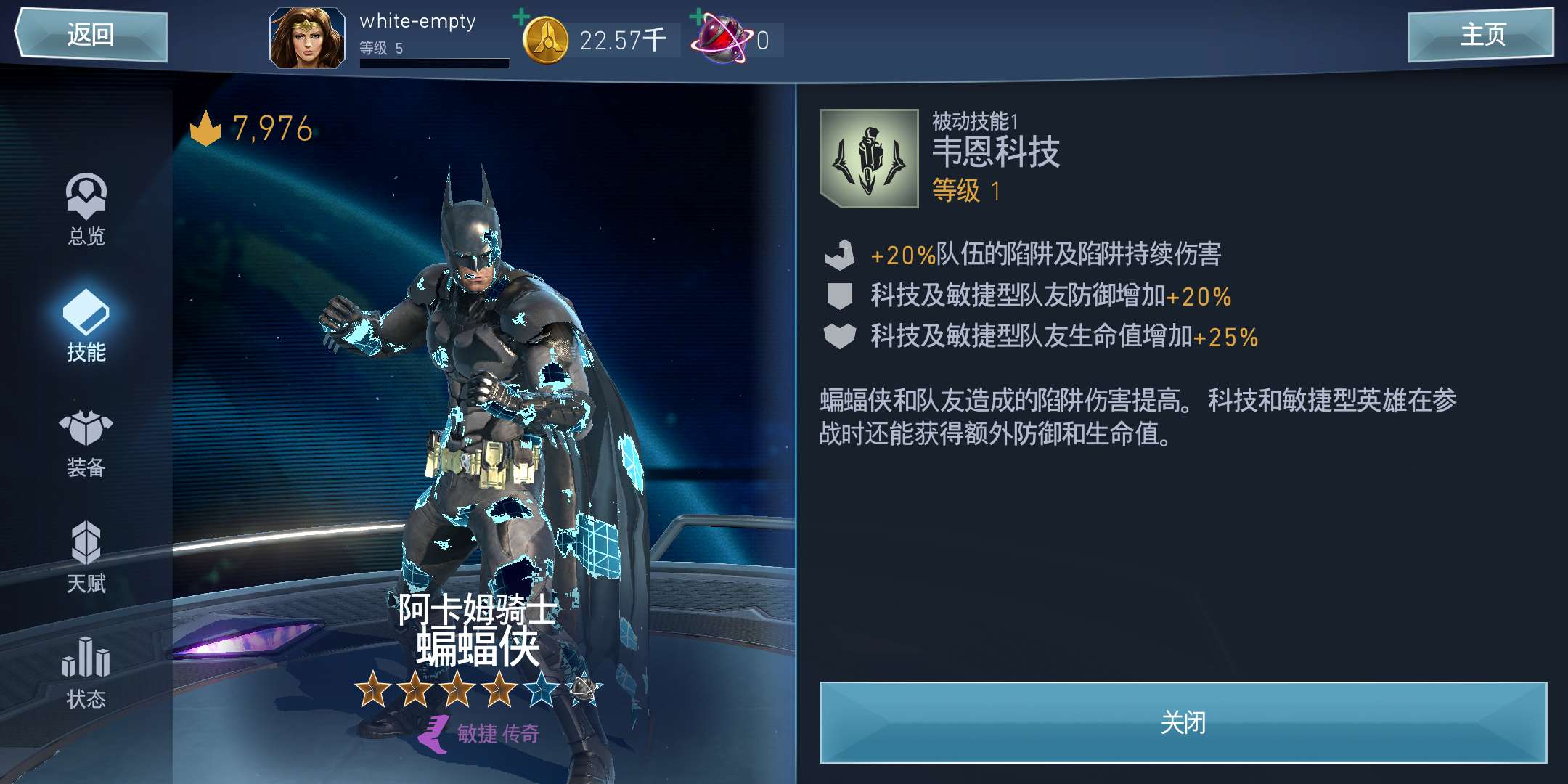Go to 主页 home button
This screenshot has height=784, width=1568.
(1481, 35)
